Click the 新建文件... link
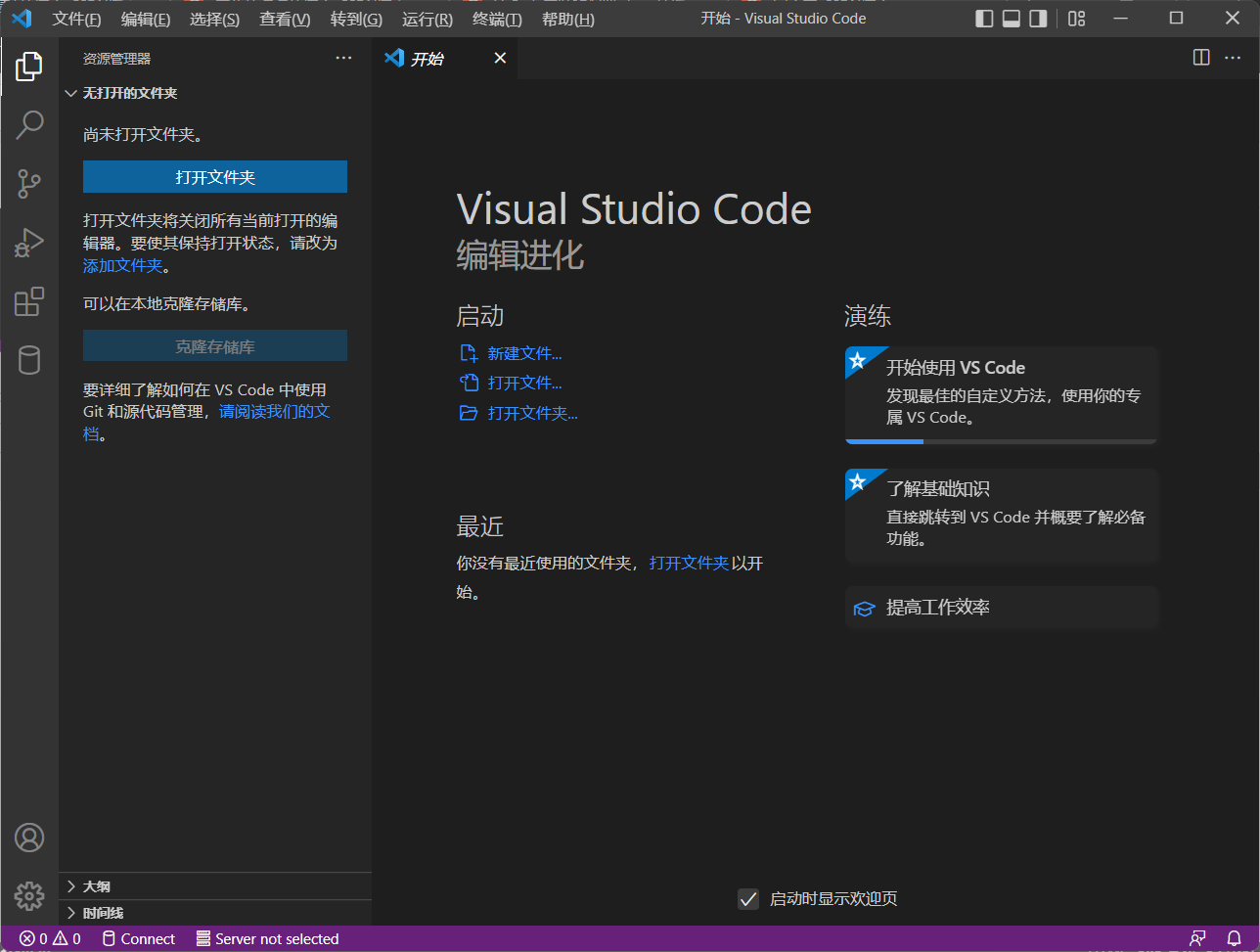This screenshot has height=952, width=1260. pyautogui.click(x=524, y=353)
